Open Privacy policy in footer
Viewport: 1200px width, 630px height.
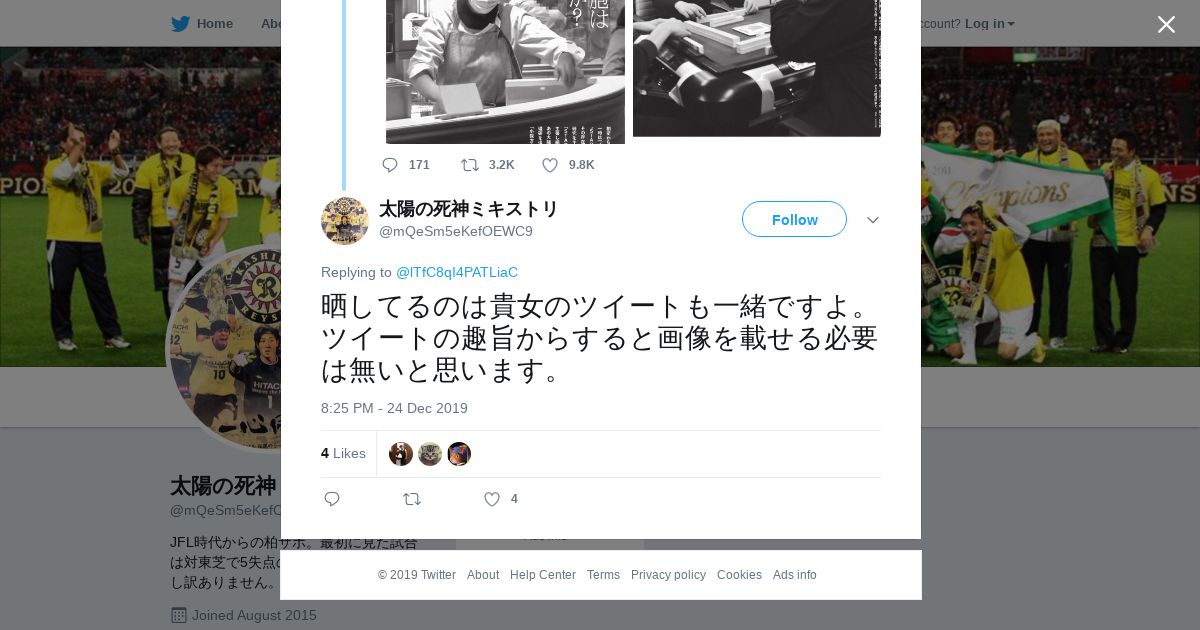coord(668,575)
